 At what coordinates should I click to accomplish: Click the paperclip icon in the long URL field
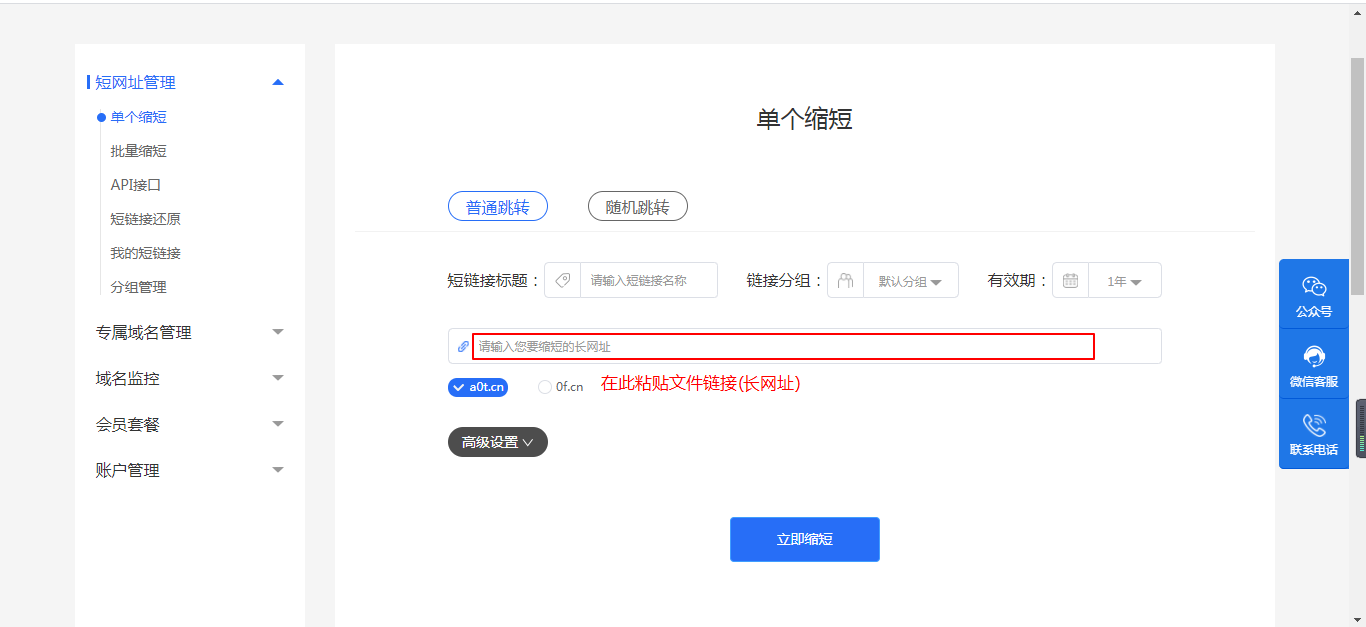[x=462, y=346]
